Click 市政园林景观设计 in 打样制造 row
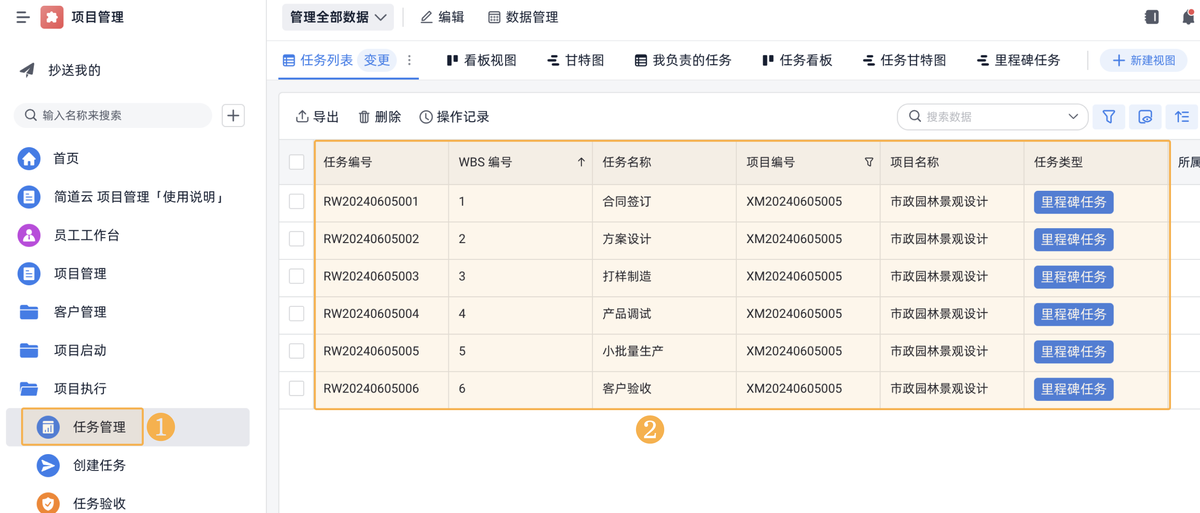The image size is (1200, 513). pos(939,276)
